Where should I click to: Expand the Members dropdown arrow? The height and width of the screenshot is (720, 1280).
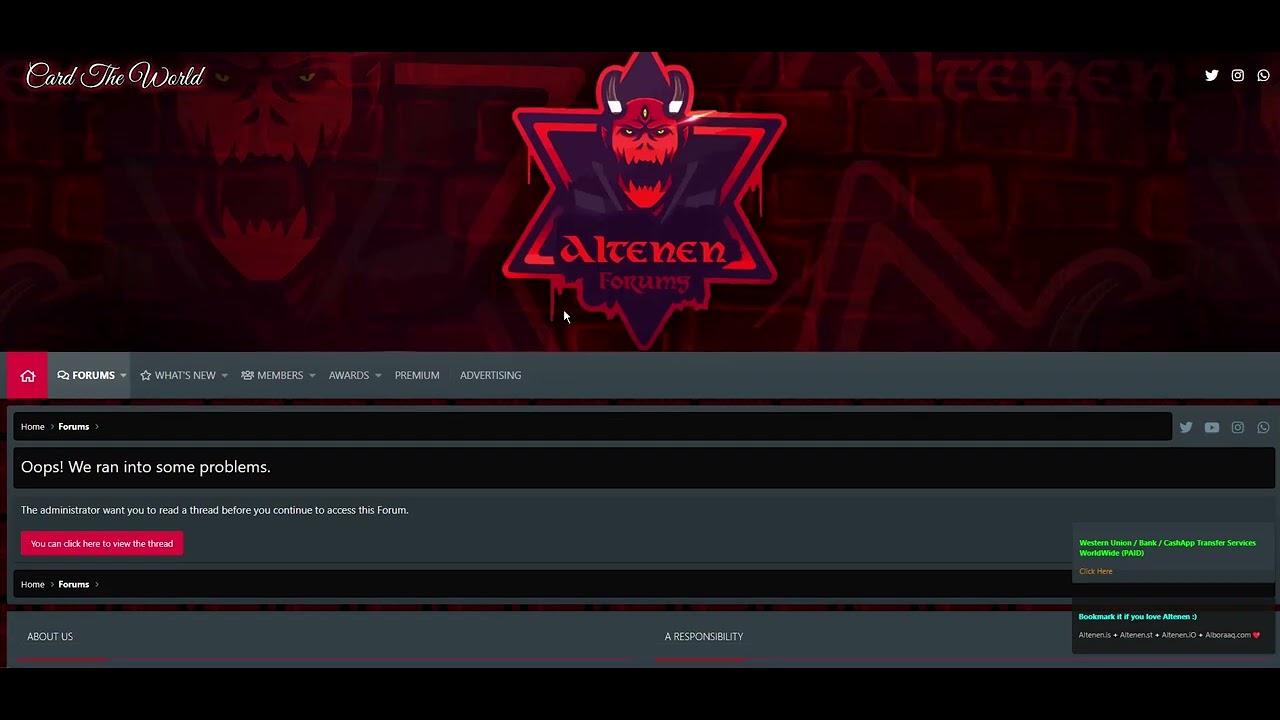click(312, 376)
